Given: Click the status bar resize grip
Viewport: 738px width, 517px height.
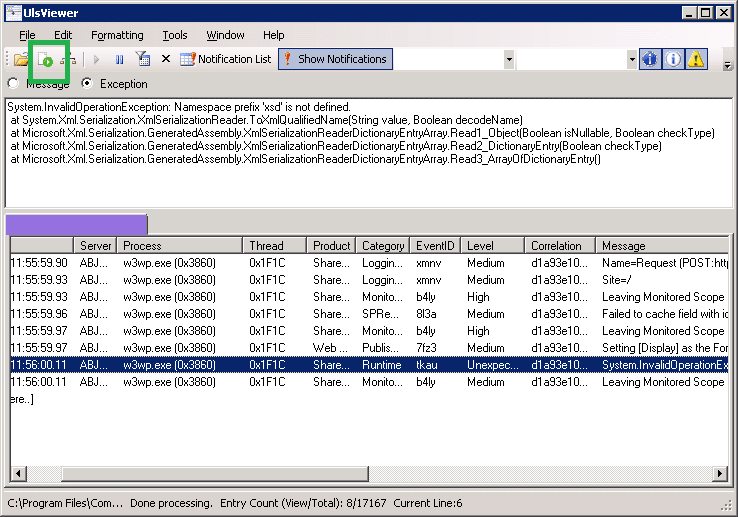Looking at the screenshot, I should tap(726, 505).
